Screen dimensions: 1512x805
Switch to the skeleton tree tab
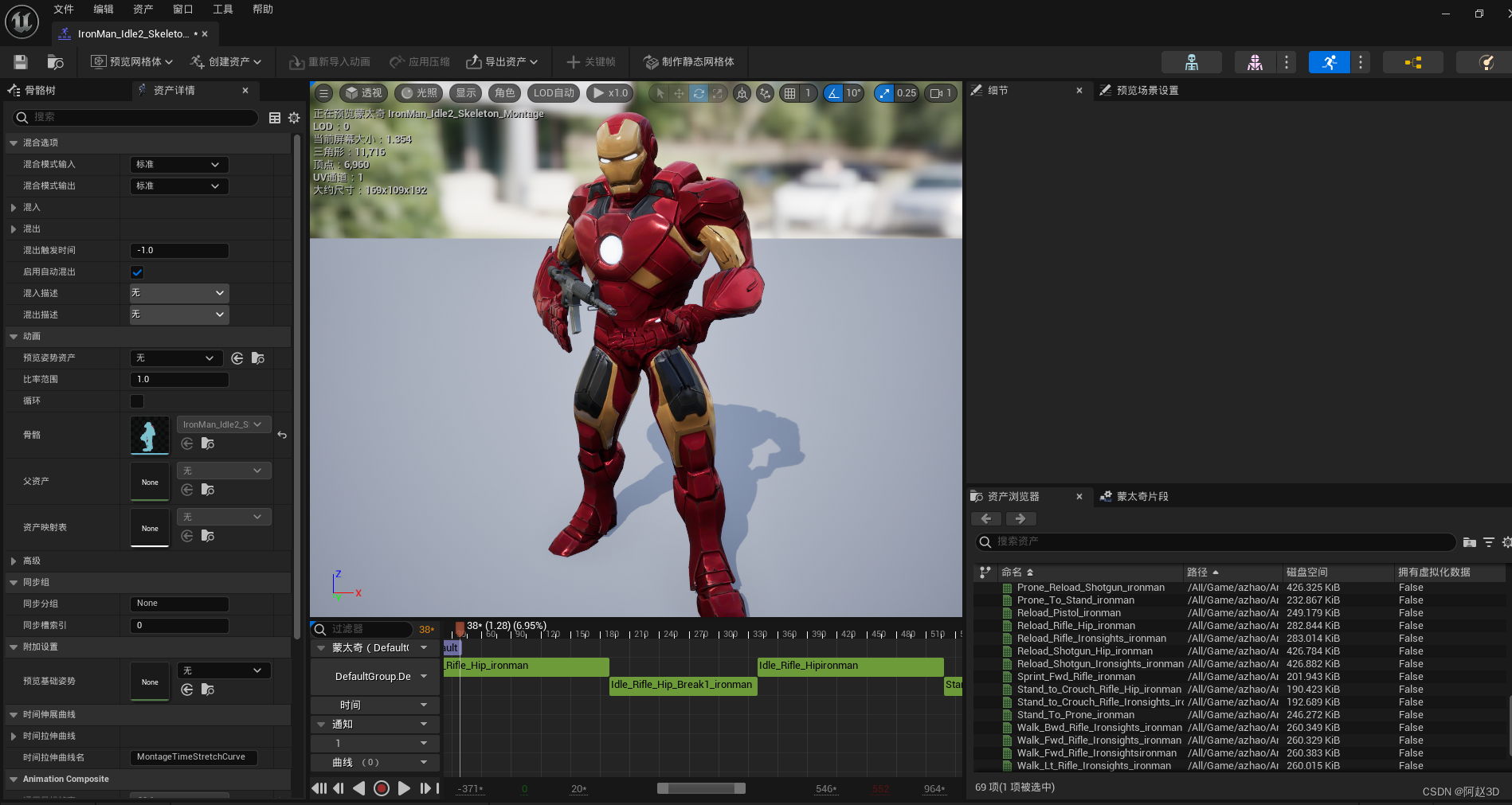pos(33,91)
